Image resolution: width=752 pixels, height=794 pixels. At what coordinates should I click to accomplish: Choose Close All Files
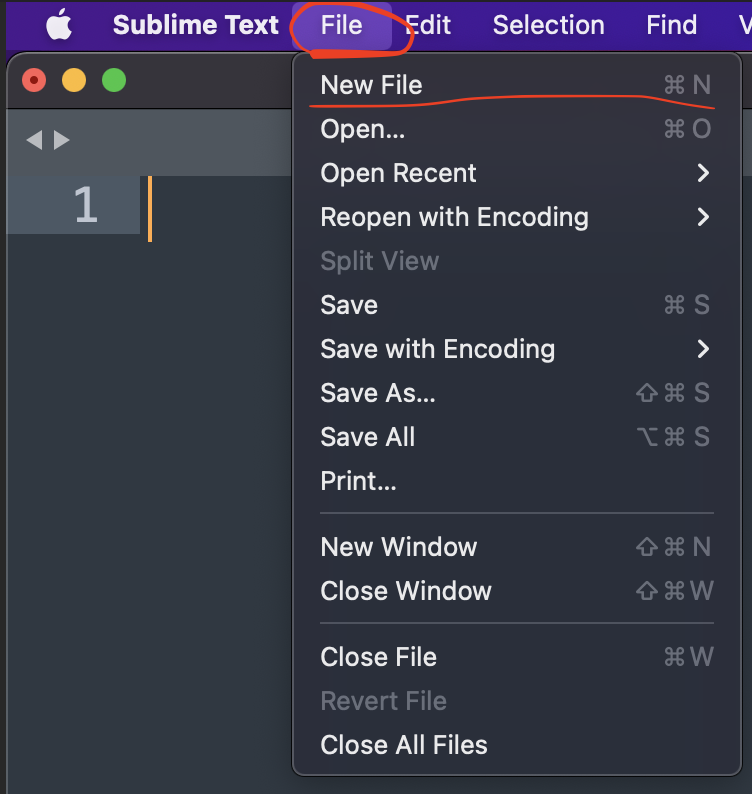pyautogui.click(x=404, y=745)
